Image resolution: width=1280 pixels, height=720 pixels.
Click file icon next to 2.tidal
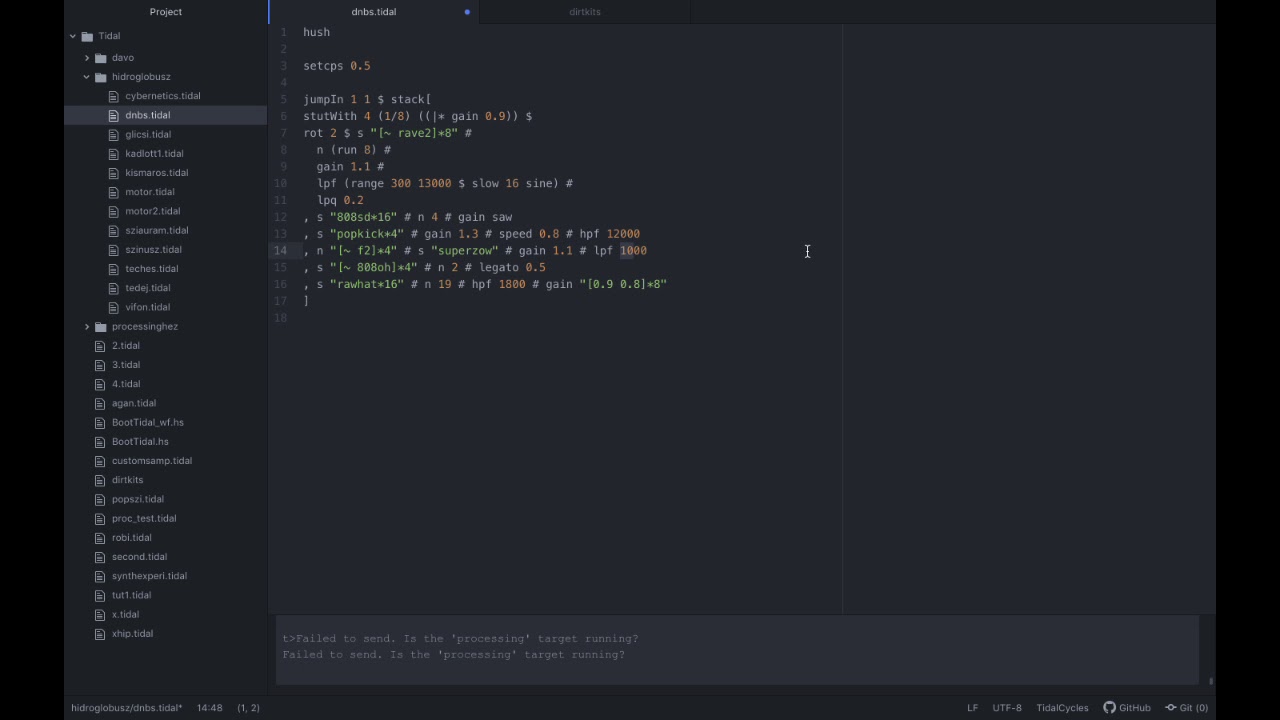tap(100, 346)
